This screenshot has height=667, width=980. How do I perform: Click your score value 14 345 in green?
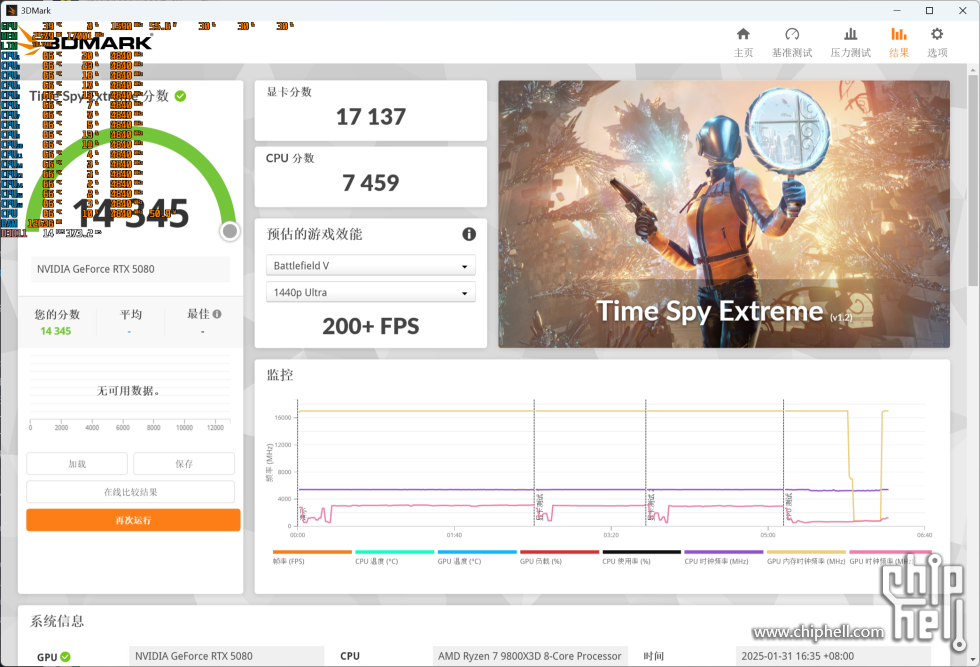(x=56, y=331)
